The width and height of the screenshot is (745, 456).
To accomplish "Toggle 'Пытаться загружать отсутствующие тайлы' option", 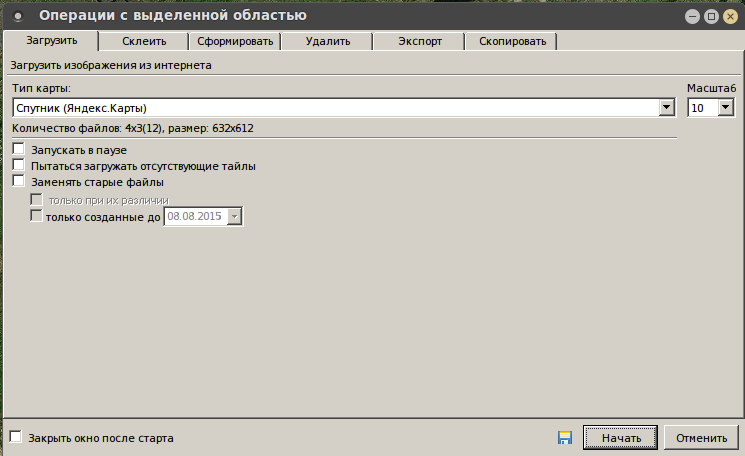I will click(19, 165).
